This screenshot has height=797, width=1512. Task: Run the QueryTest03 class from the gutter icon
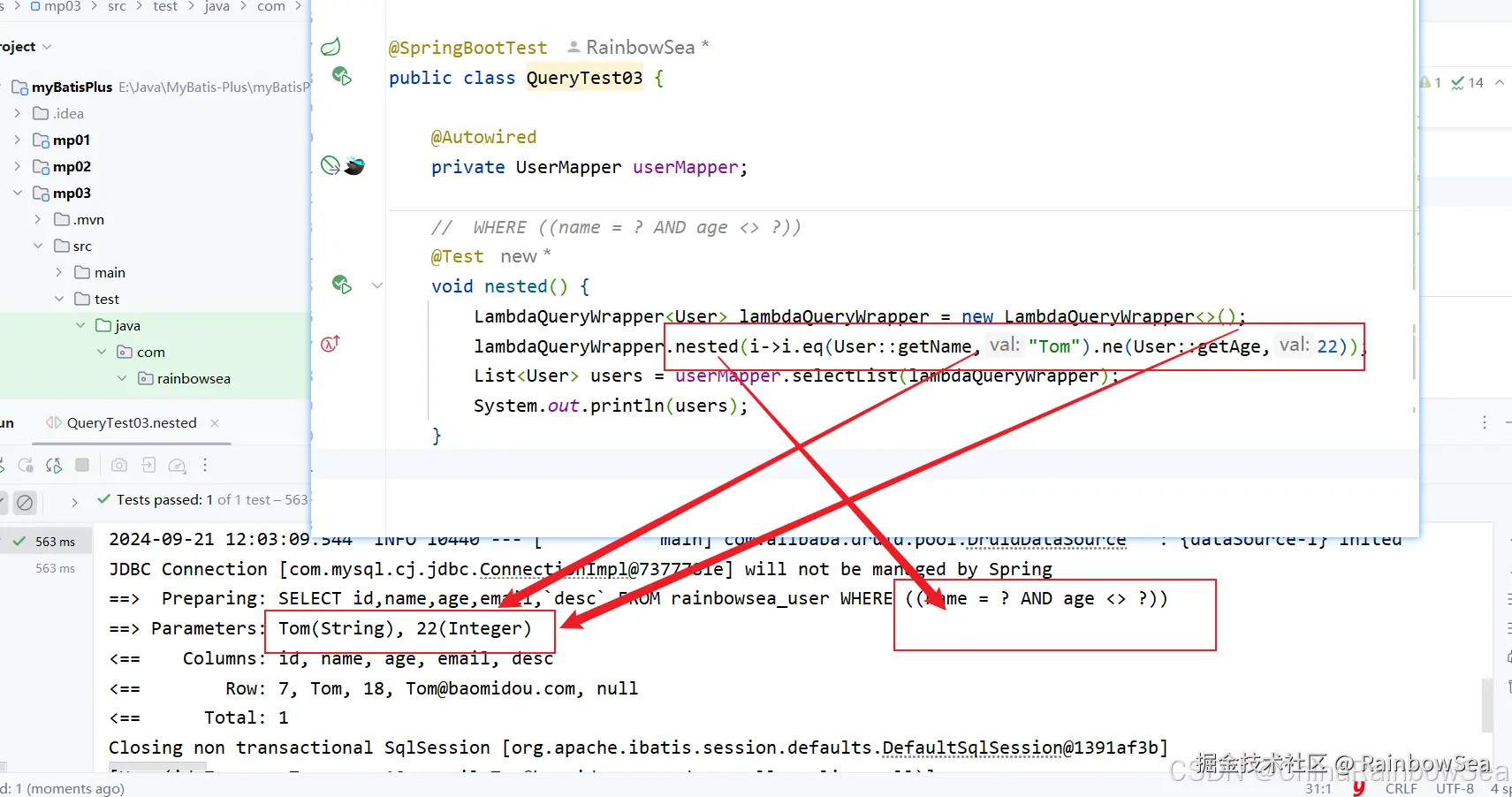pyautogui.click(x=341, y=76)
